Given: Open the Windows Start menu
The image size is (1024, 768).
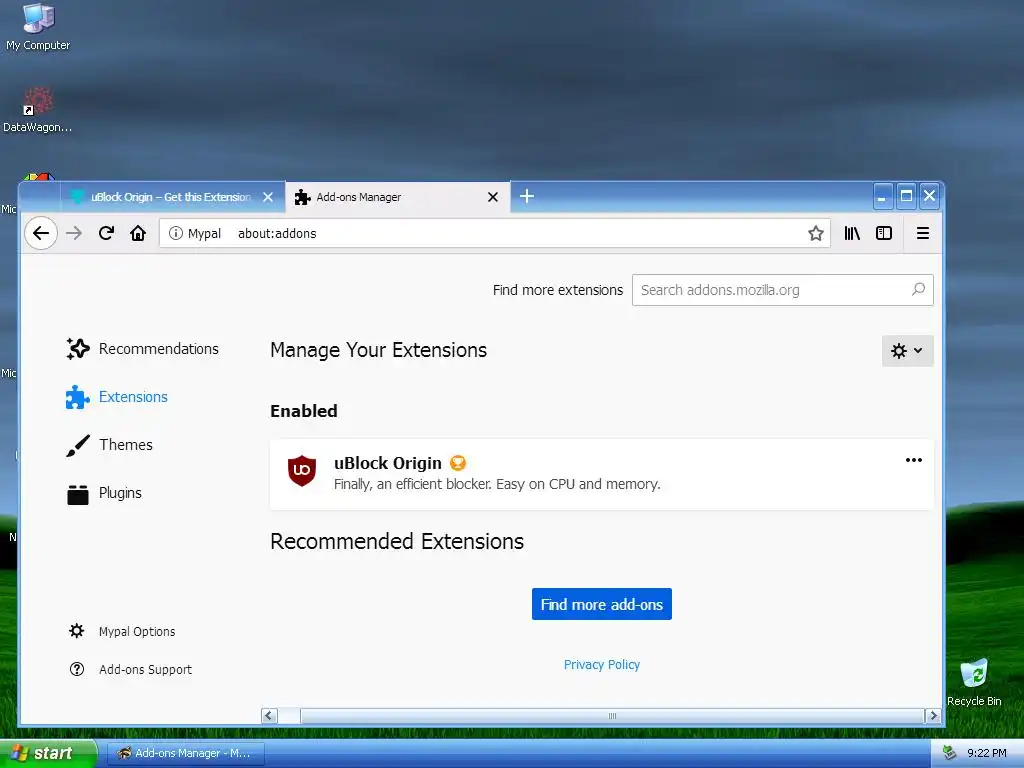Looking at the screenshot, I should click(48, 753).
